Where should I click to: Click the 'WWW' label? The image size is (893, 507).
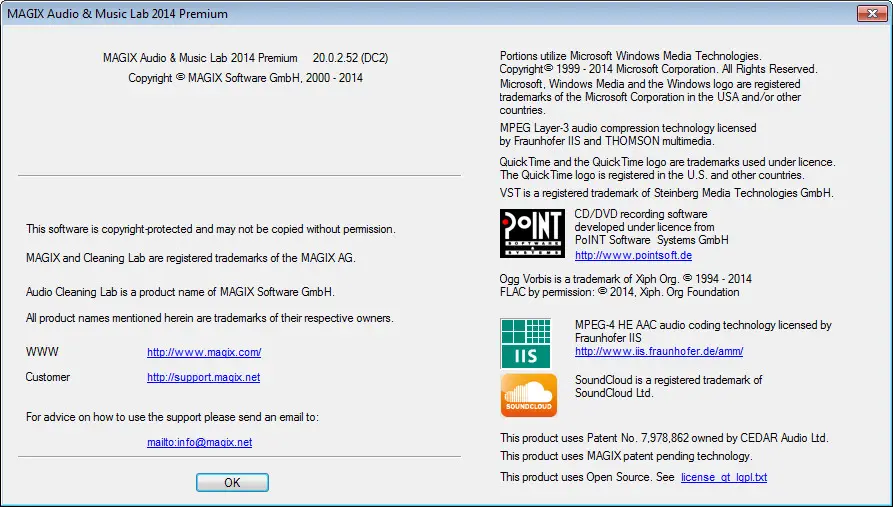(42, 352)
